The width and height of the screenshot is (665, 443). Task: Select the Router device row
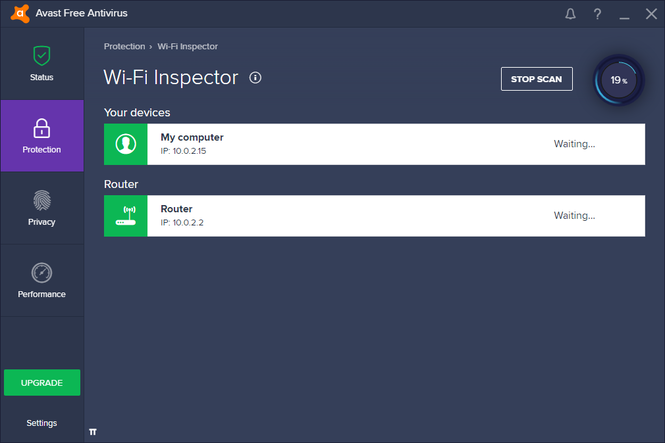[374, 216]
